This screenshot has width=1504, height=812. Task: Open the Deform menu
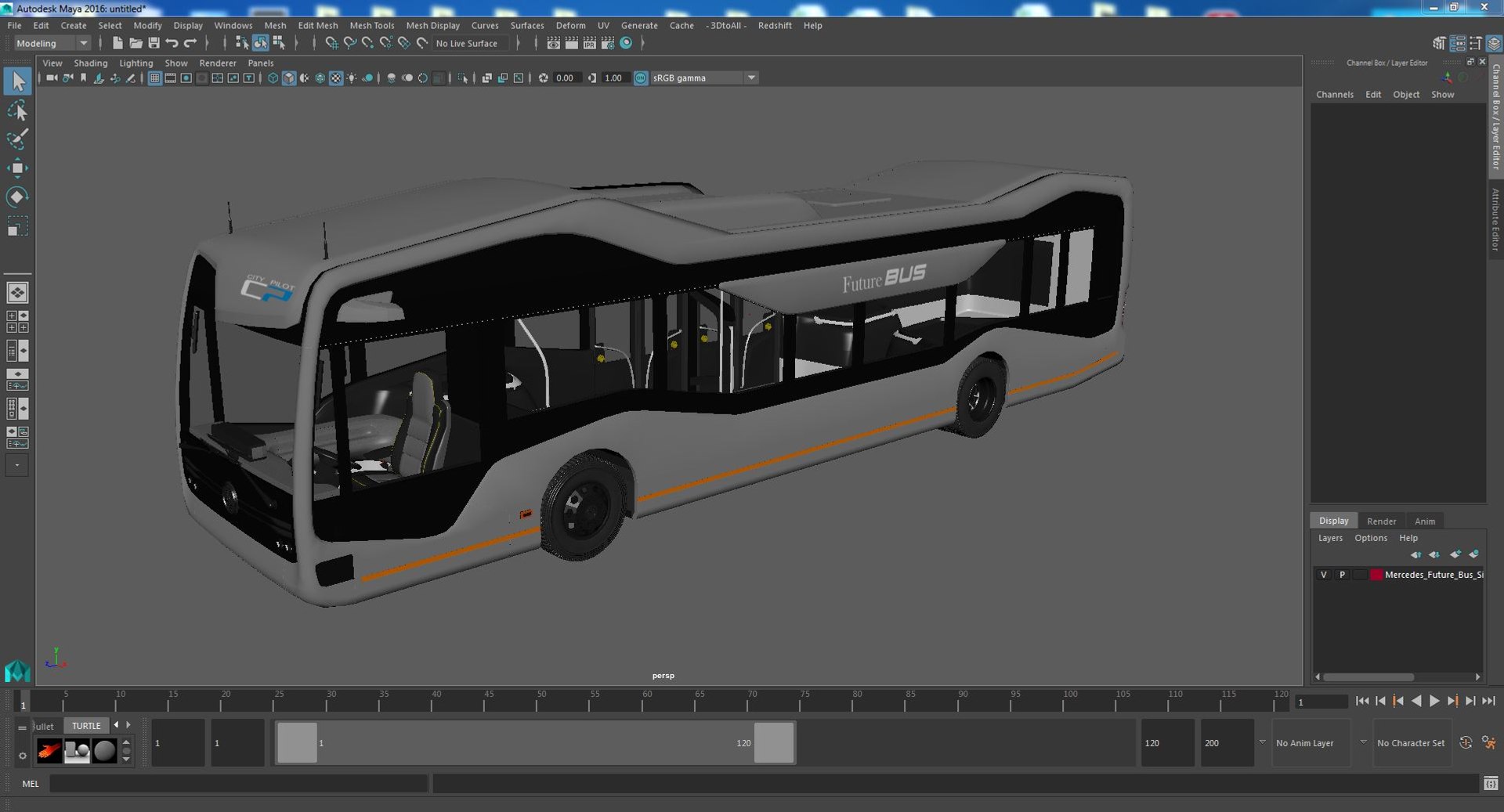[570, 26]
